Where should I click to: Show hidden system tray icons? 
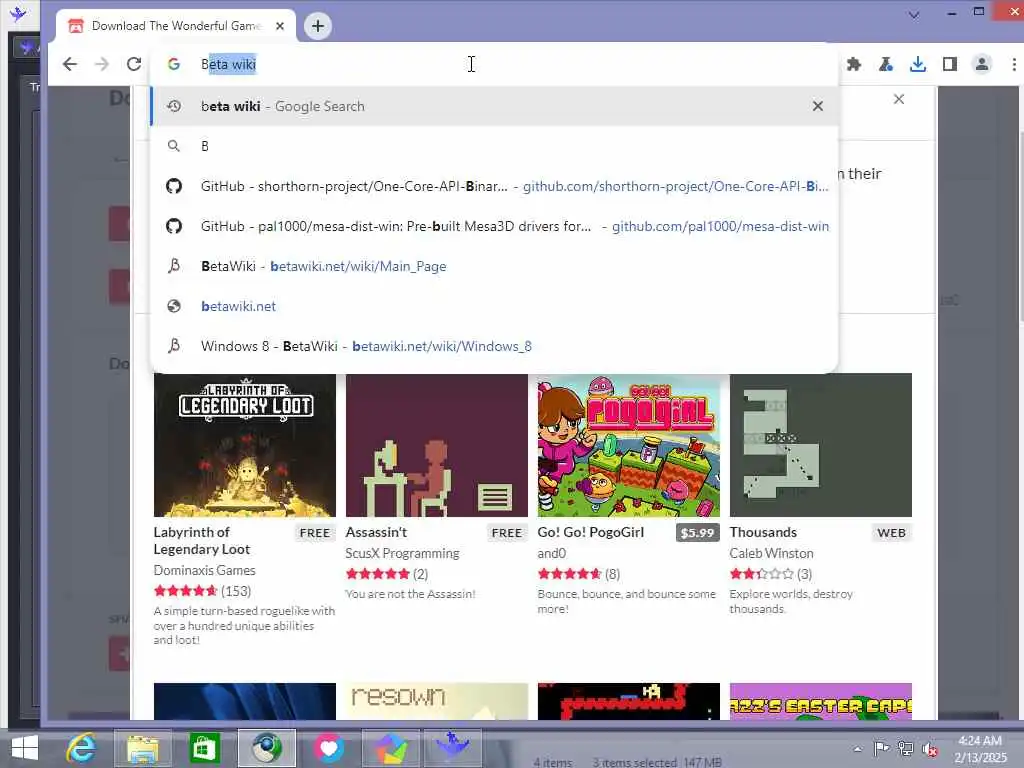click(857, 749)
